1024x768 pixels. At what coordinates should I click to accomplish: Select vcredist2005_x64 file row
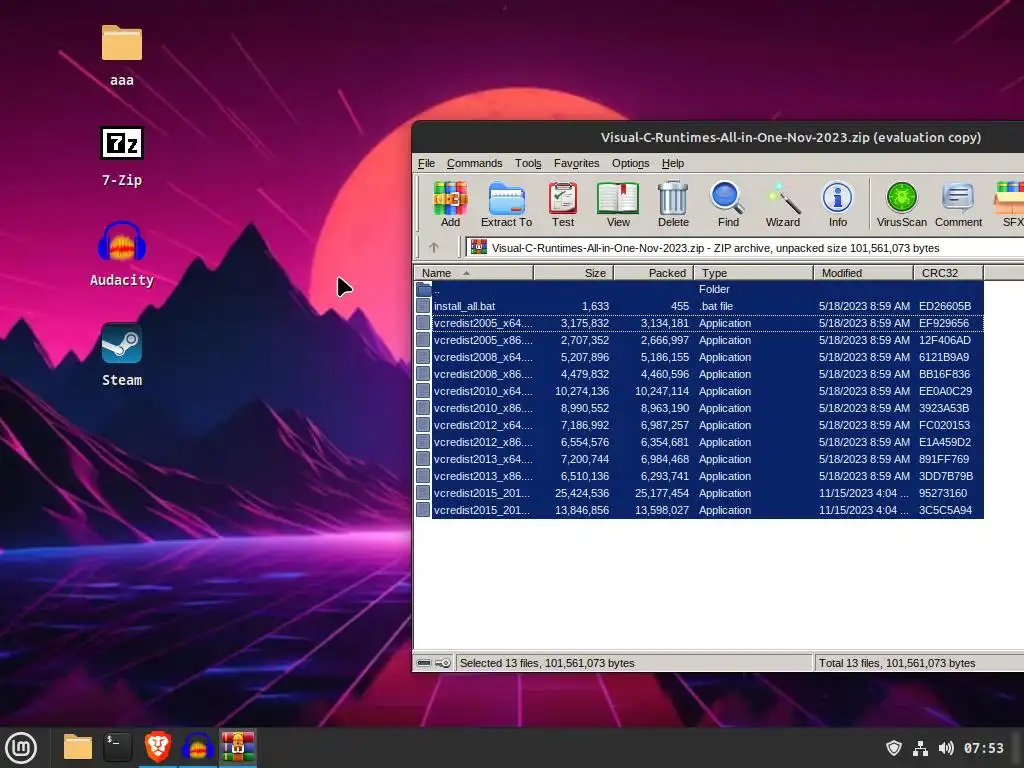pos(699,323)
